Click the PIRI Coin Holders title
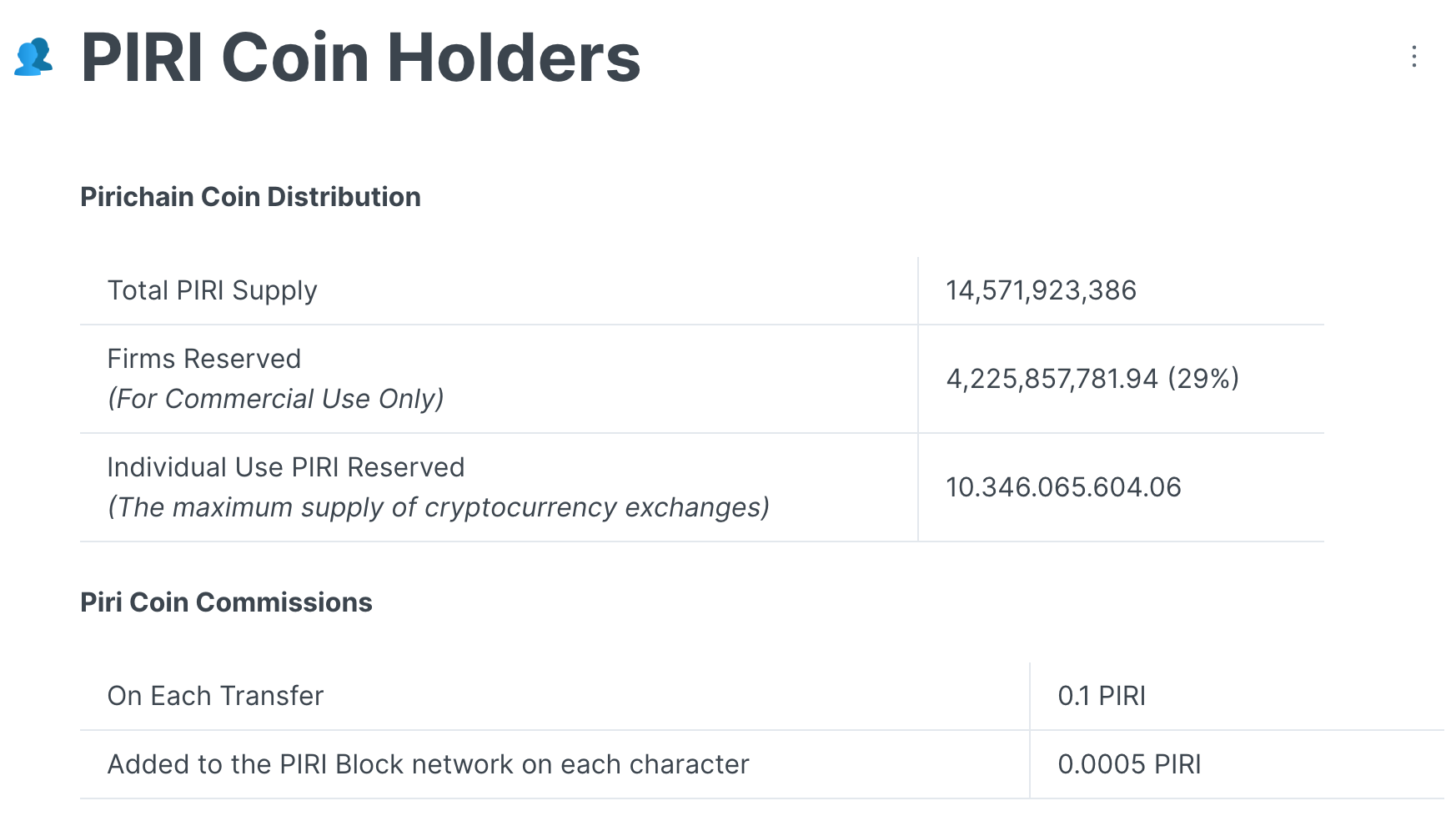 pos(360,58)
